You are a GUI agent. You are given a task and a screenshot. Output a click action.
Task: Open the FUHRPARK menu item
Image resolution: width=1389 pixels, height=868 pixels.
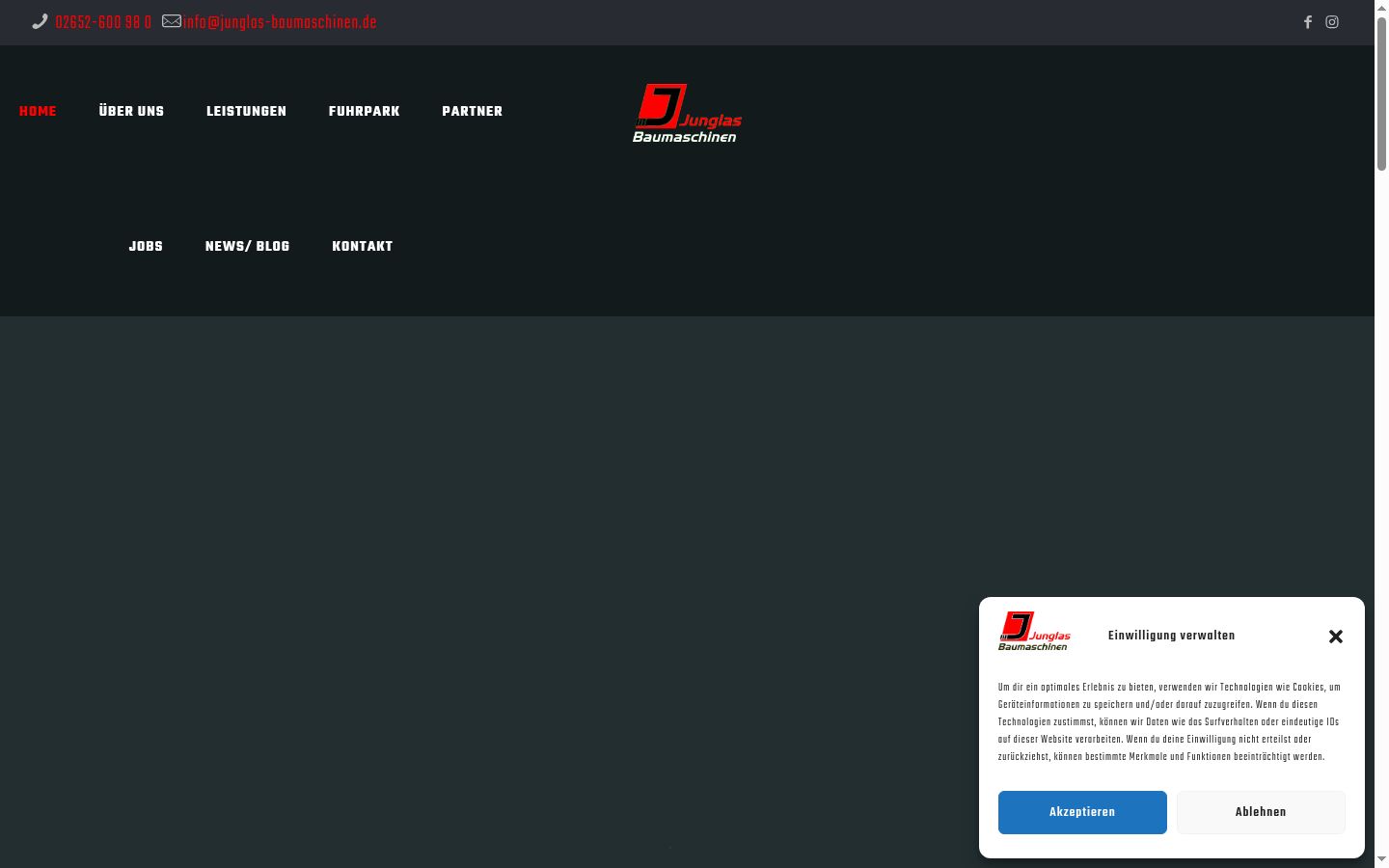pyautogui.click(x=364, y=112)
